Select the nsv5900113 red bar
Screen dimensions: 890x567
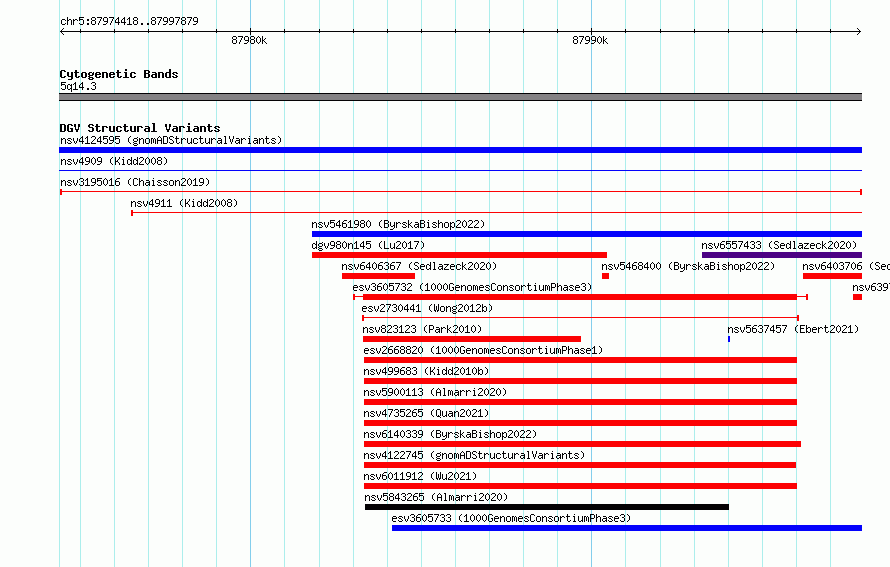click(581, 402)
